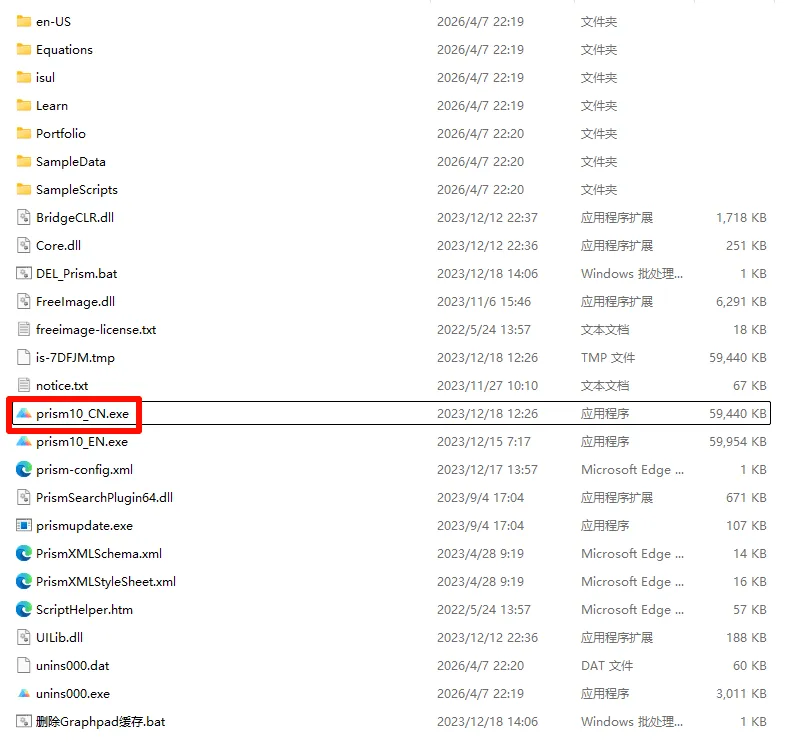Click the Edge icon of PrismXMLStyleSheet.xml
The height and width of the screenshot is (745, 791).
(x=24, y=582)
